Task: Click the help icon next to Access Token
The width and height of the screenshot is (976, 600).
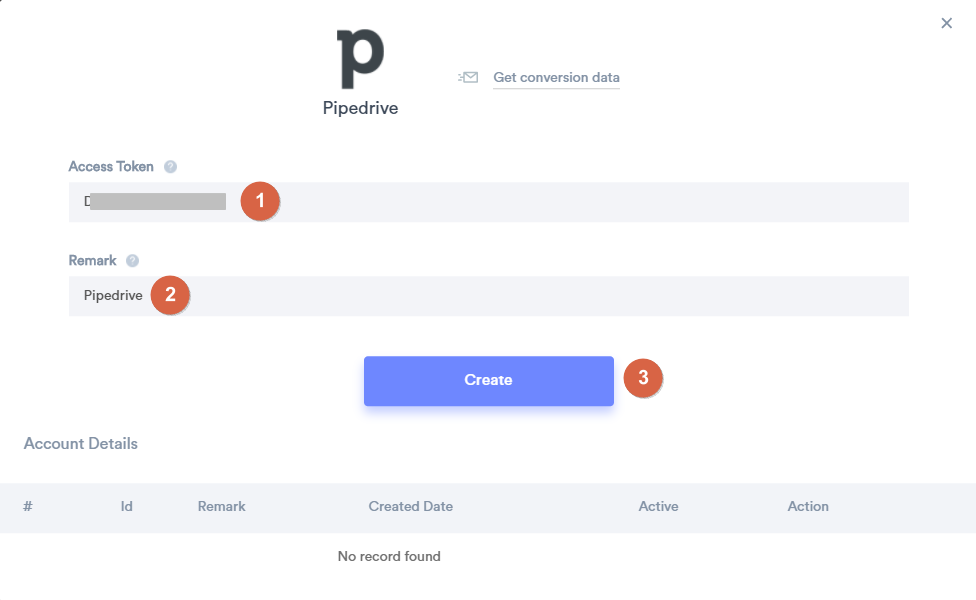Action: tap(170, 167)
